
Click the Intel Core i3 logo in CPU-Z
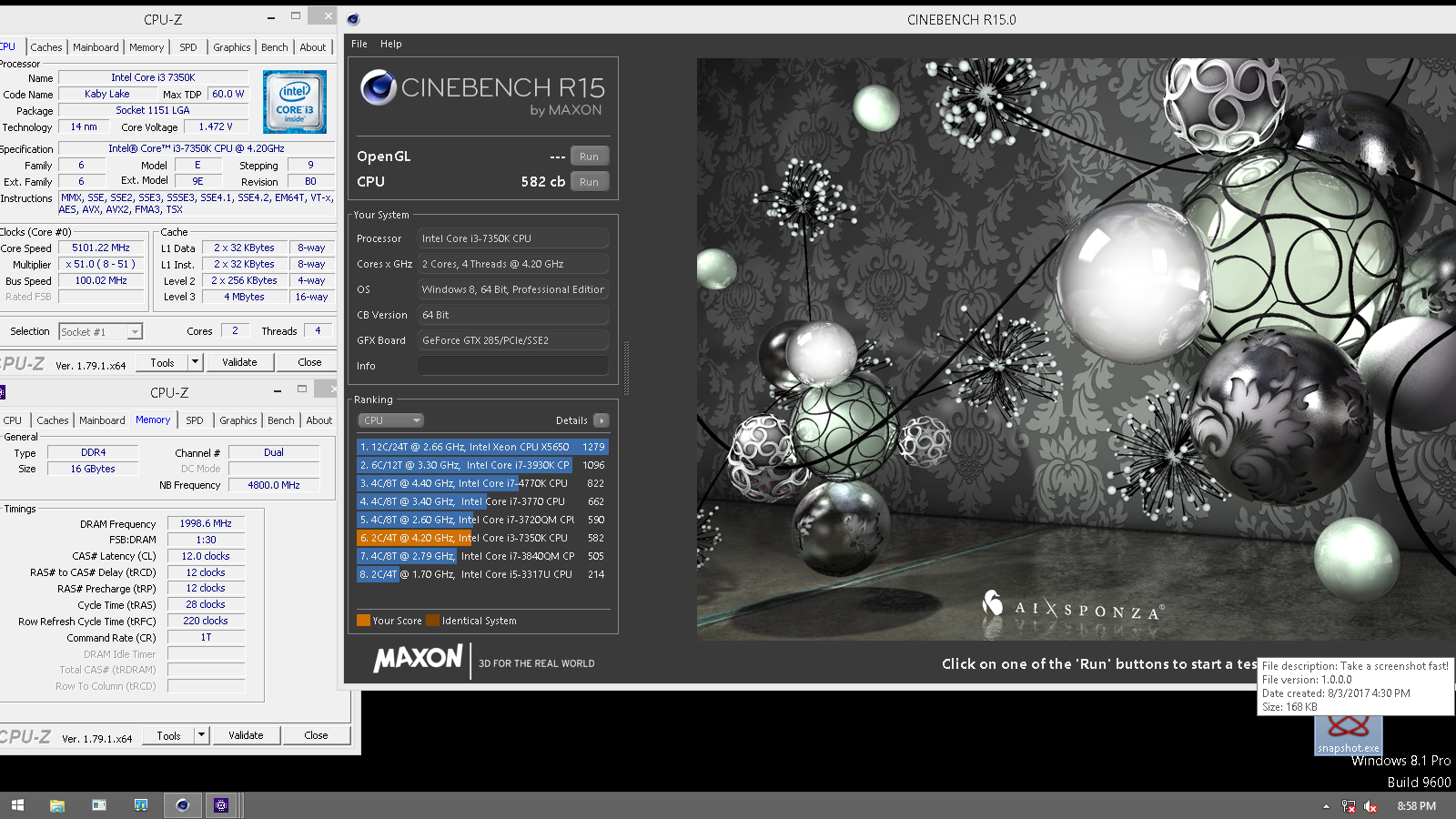point(295,103)
